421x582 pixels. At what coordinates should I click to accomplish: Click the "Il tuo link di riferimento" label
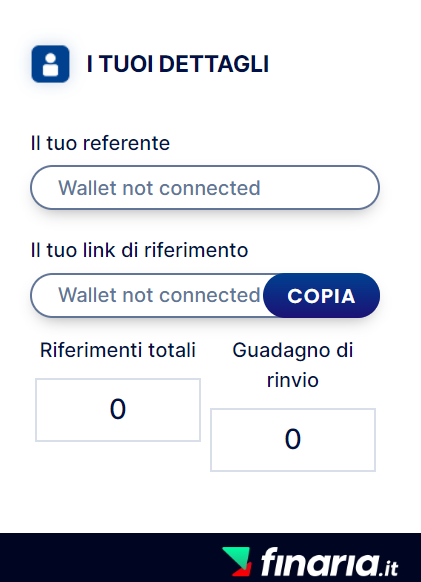tap(139, 250)
